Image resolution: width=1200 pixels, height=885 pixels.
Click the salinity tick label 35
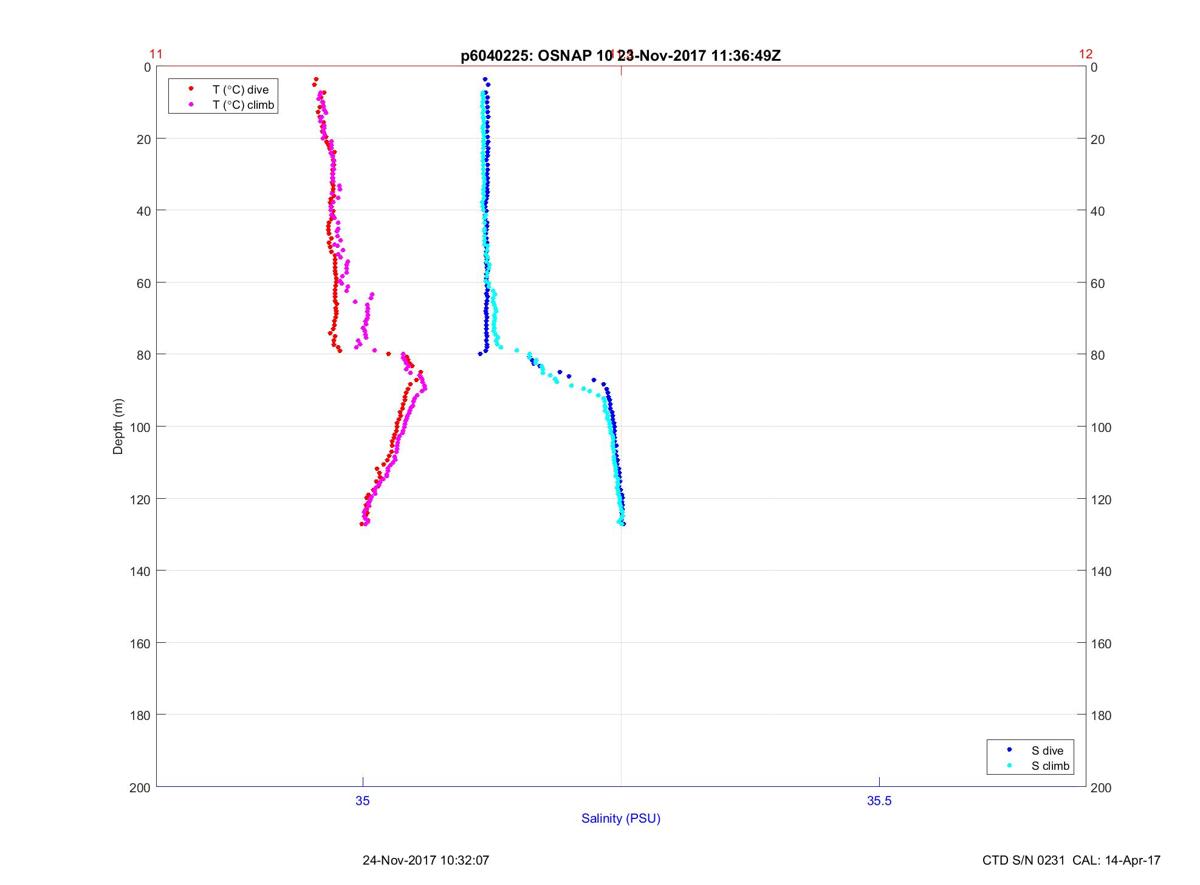pos(363,800)
